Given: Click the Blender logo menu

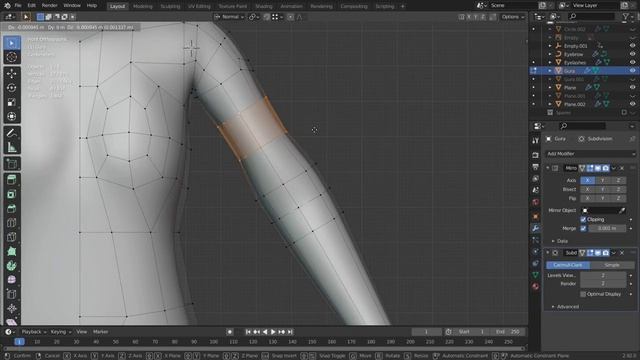Looking at the screenshot, I should 7,6.
